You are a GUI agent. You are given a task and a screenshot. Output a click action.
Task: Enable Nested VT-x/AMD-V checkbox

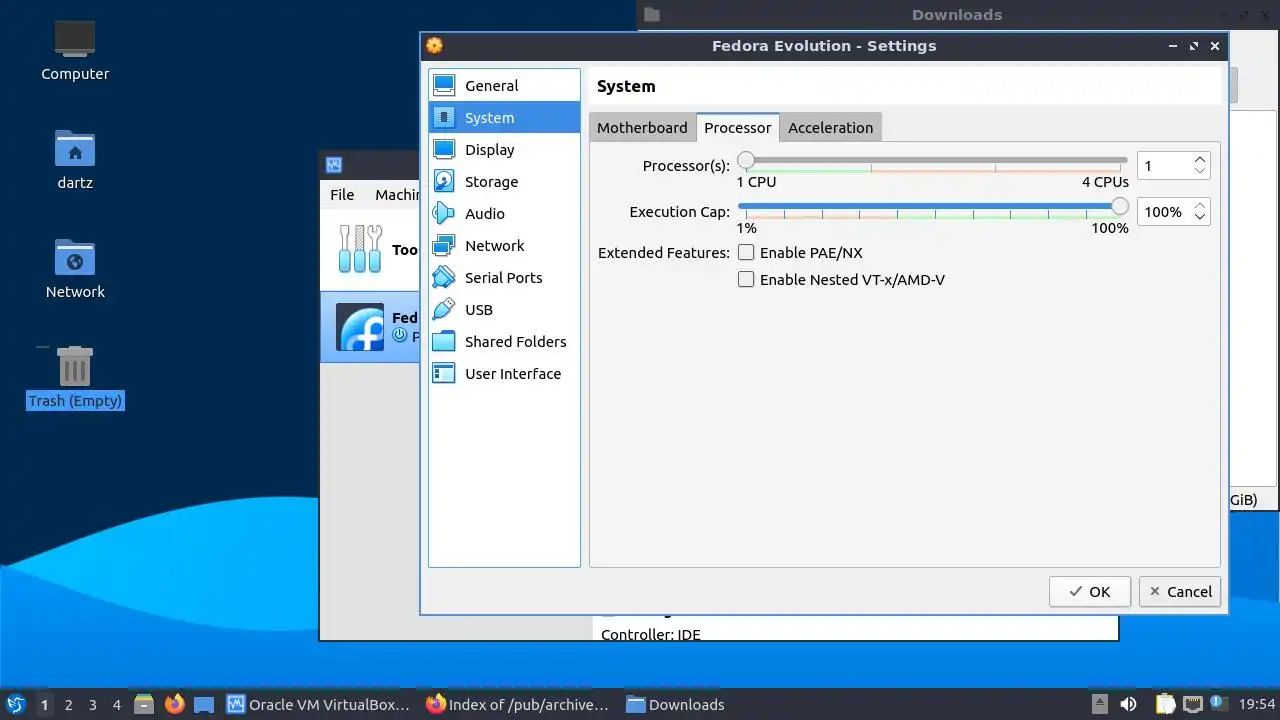pos(746,279)
